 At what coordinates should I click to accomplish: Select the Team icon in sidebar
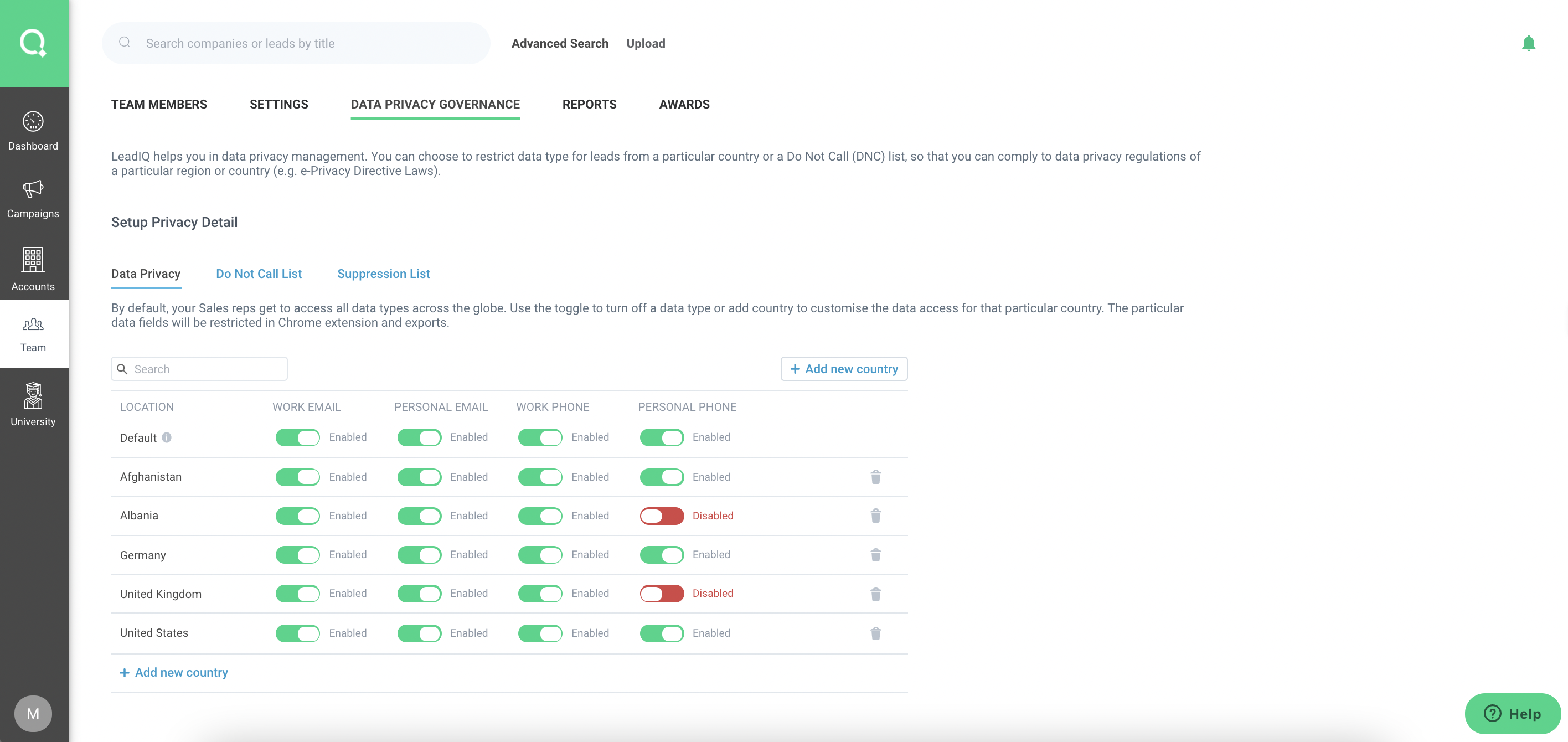pos(33,333)
